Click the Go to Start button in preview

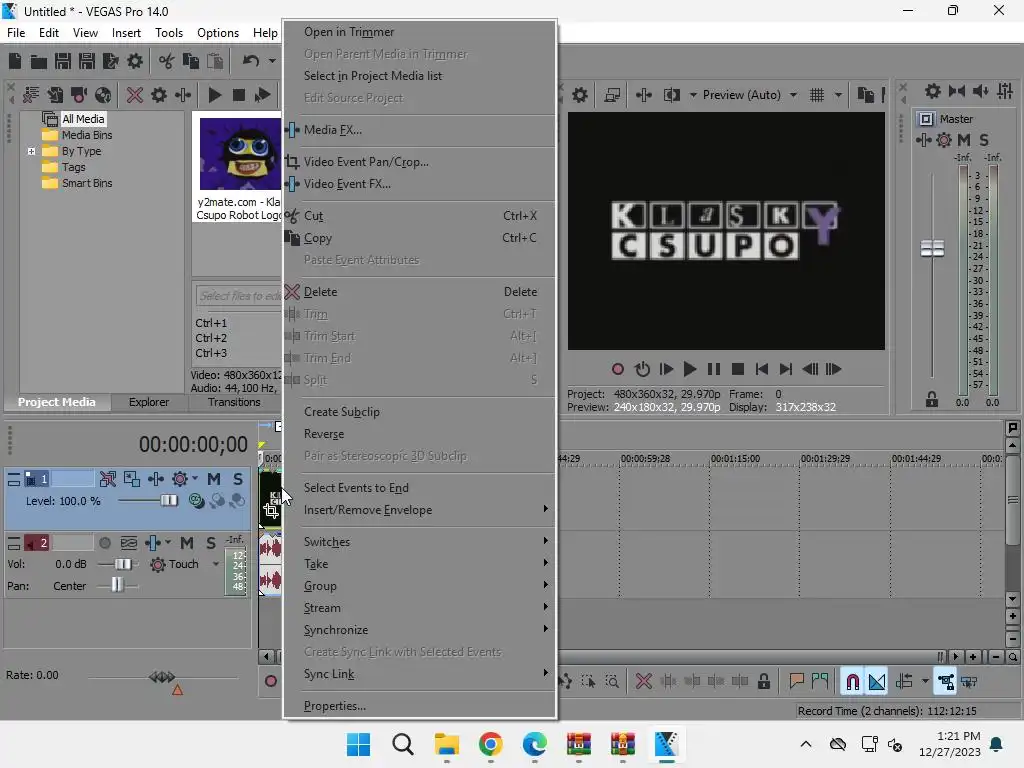(761, 370)
